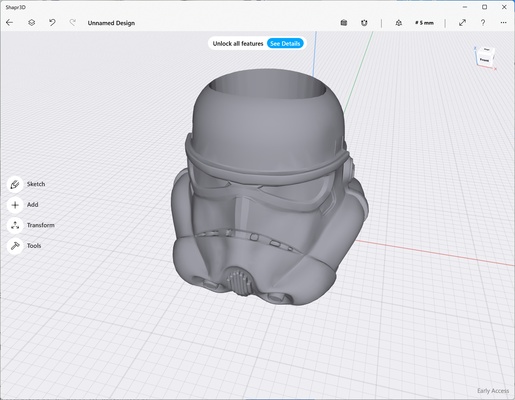The image size is (515, 400).
Task: Open the Sketch tool pencil icon
Action: [x=15, y=184]
